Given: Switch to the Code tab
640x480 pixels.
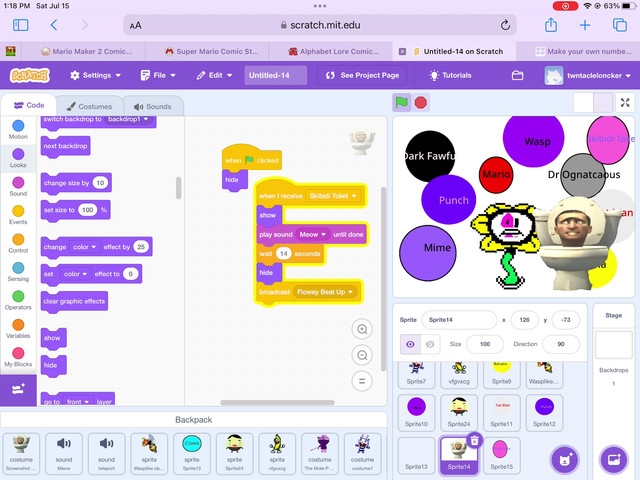Looking at the screenshot, I should click(x=29, y=105).
